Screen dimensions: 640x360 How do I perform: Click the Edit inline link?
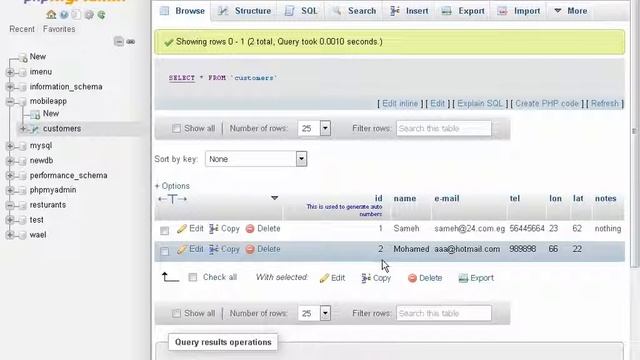(400, 104)
